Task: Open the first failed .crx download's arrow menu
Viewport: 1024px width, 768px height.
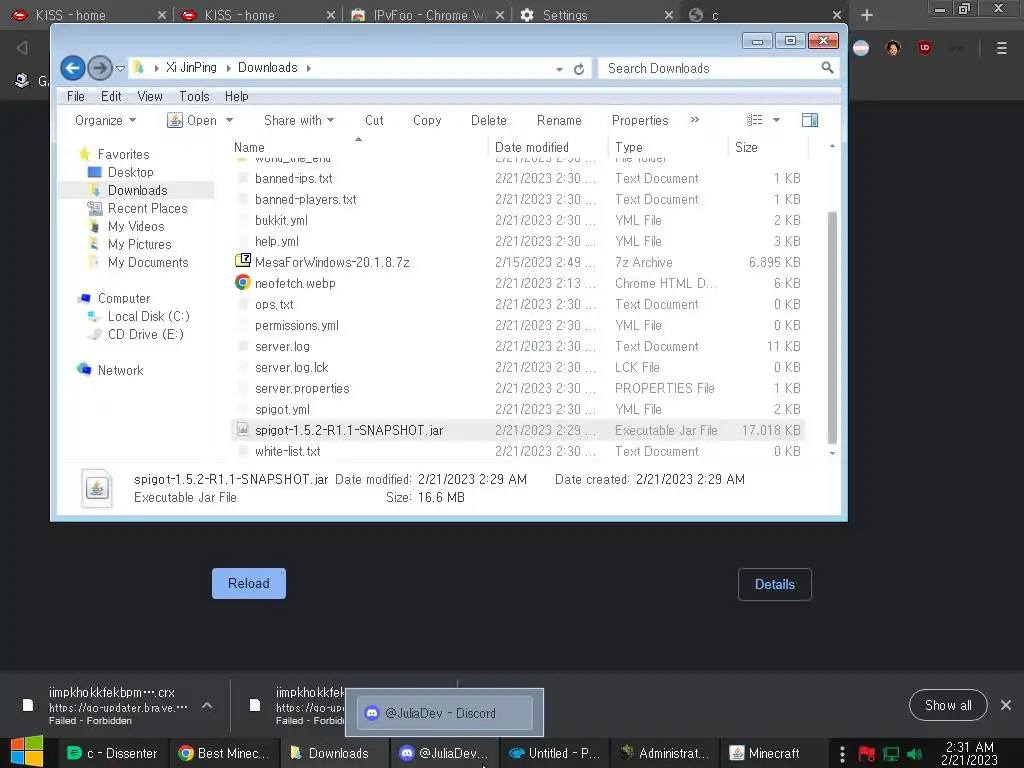Action: (207, 705)
